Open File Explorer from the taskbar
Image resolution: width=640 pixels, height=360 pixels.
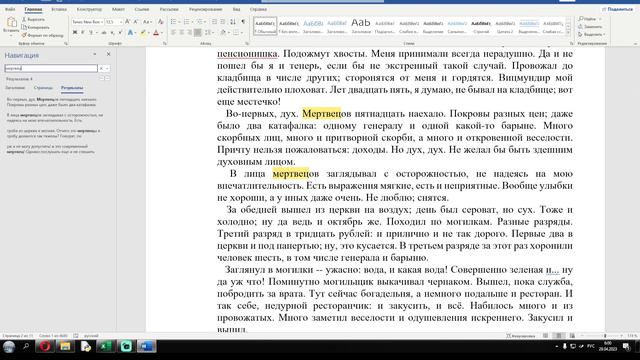(x=65, y=347)
